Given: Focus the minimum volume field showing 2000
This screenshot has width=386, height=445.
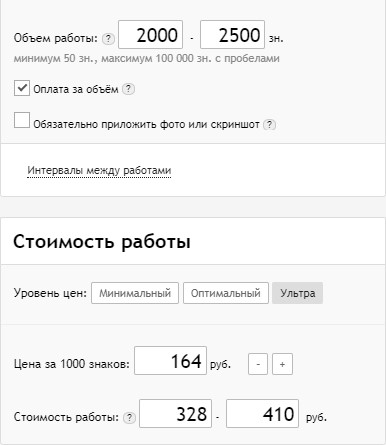Looking at the screenshot, I should pos(151,35).
